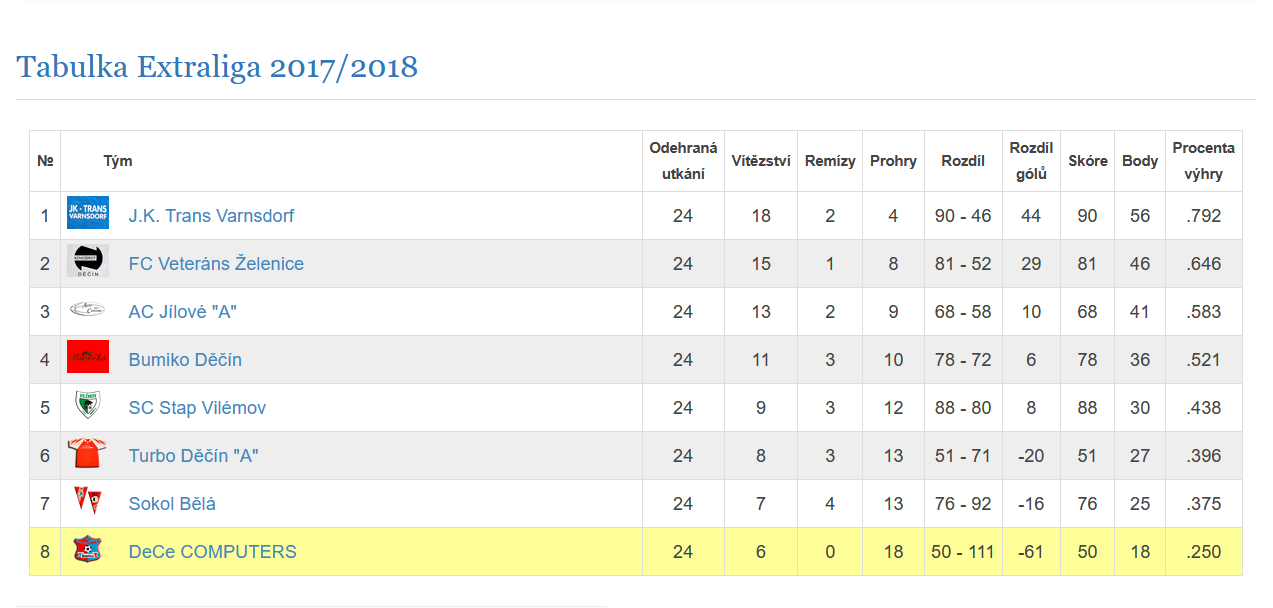Open the SC Stap Vilémov link
Image resolution: width=1273 pixels, height=608 pixels.
[197, 408]
